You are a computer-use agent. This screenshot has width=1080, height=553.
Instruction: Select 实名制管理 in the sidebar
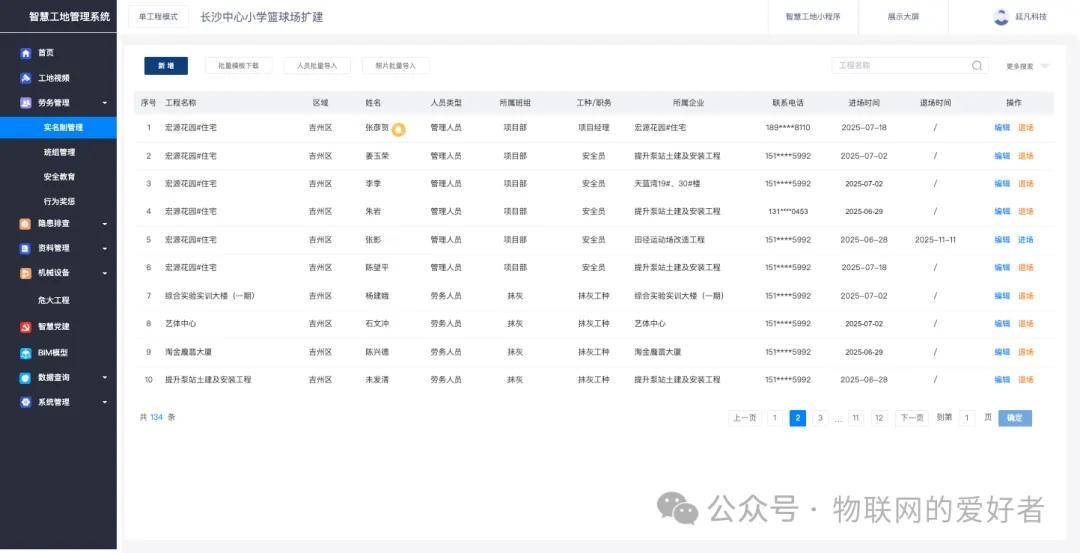coord(59,127)
